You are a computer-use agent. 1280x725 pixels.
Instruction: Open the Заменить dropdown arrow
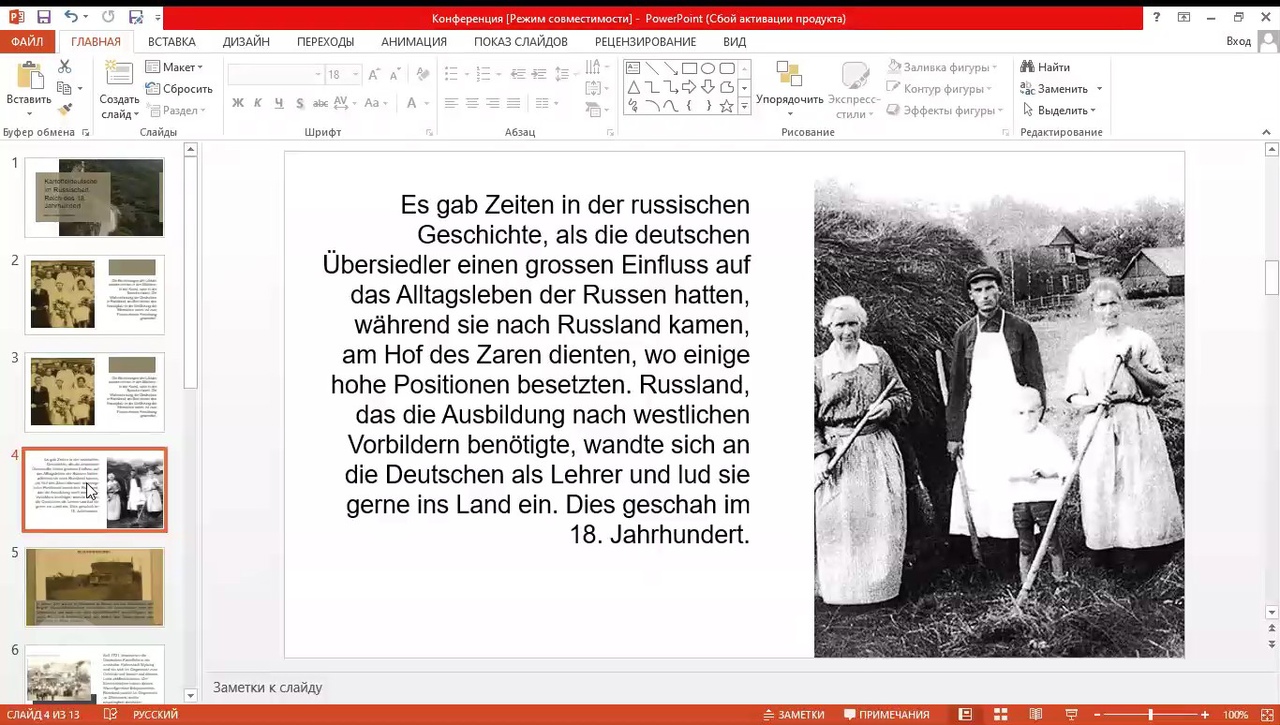[1099, 89]
